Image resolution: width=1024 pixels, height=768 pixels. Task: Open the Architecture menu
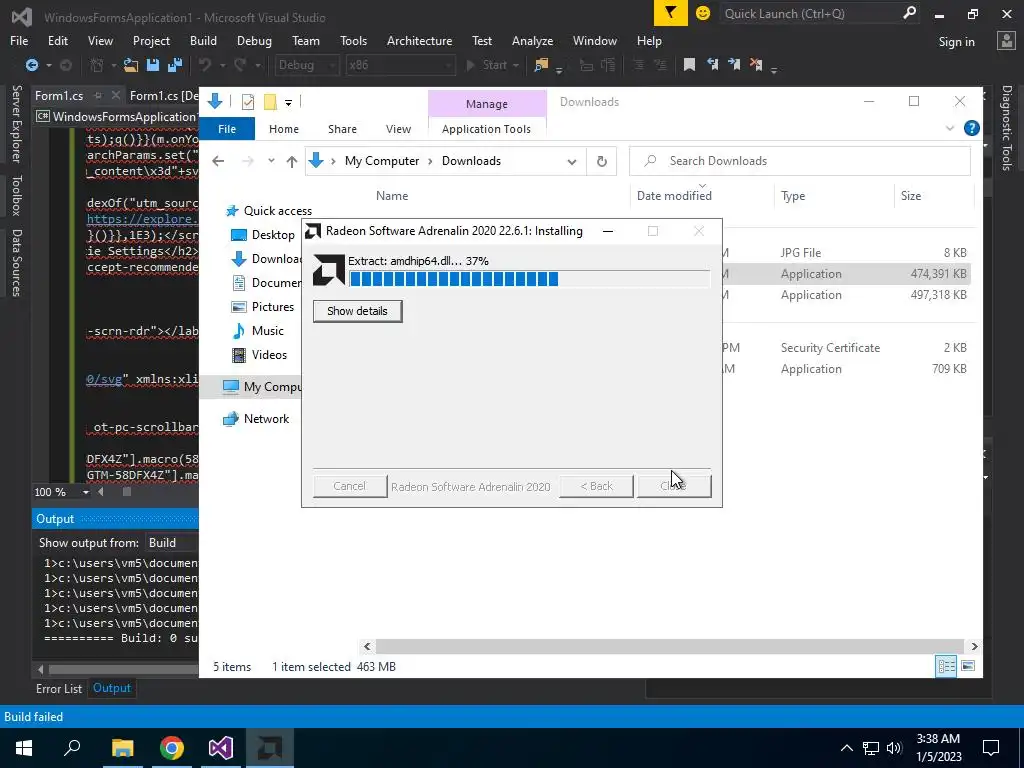(x=419, y=40)
